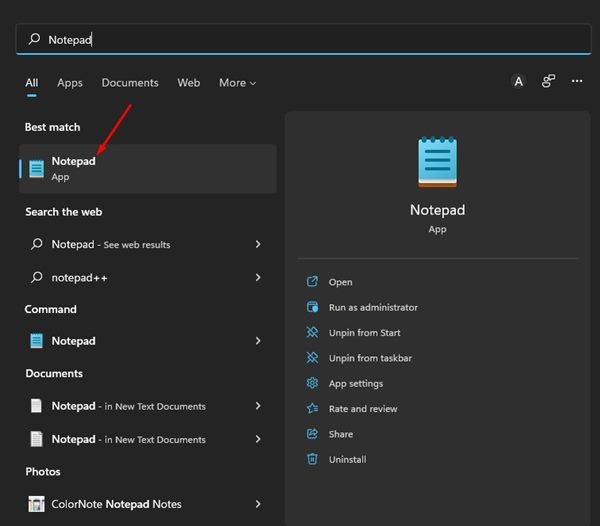Click the ColorNote photo thumbnail icon

(36, 504)
